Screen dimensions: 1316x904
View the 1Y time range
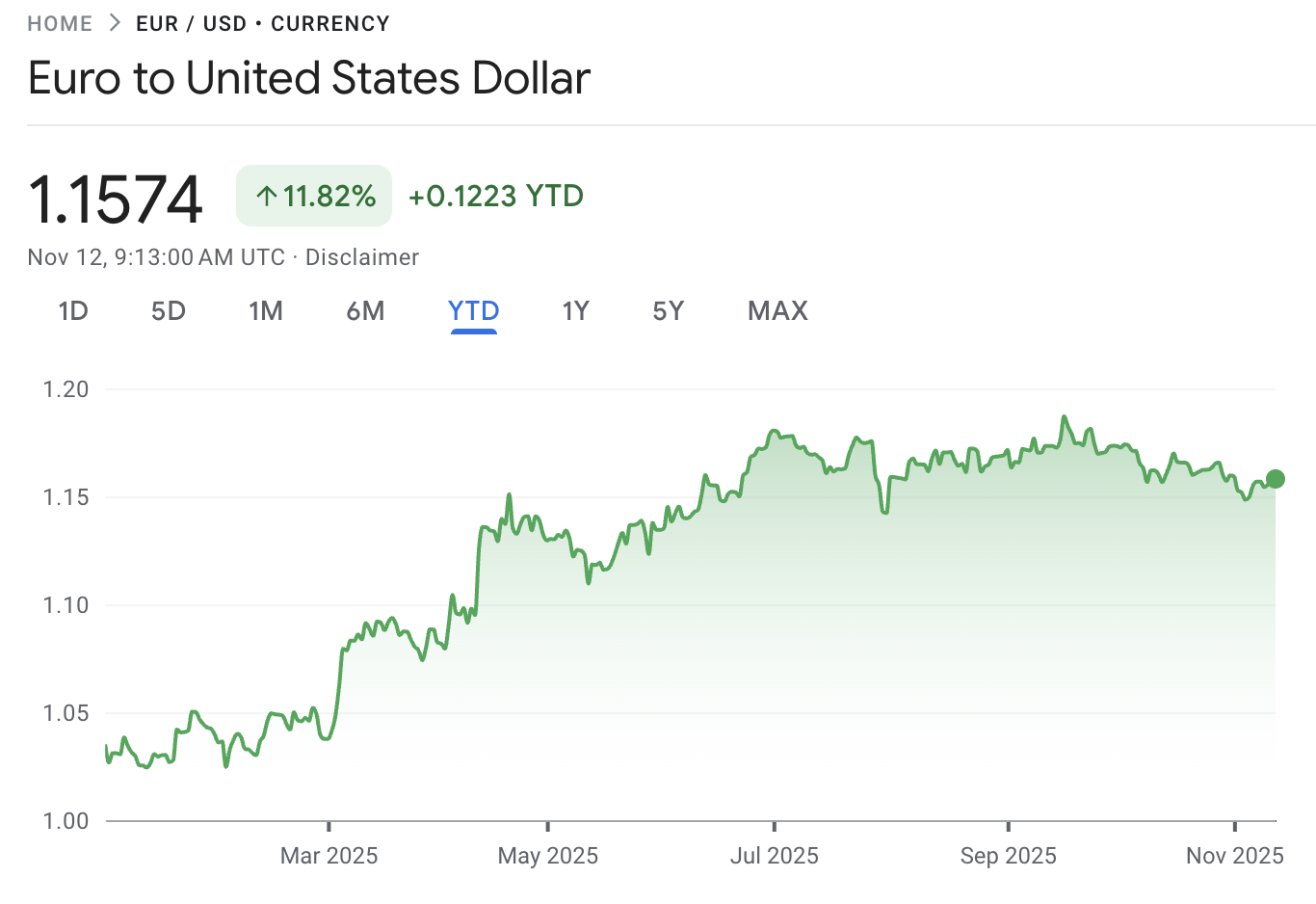point(575,311)
